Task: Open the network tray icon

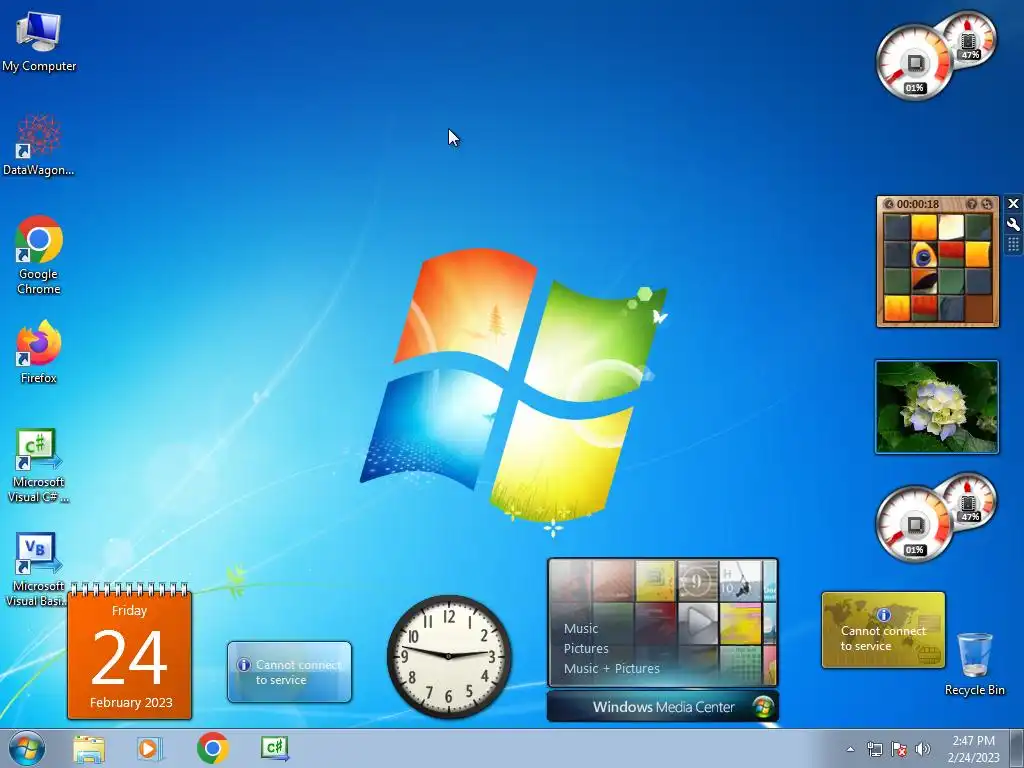Action: (874, 749)
